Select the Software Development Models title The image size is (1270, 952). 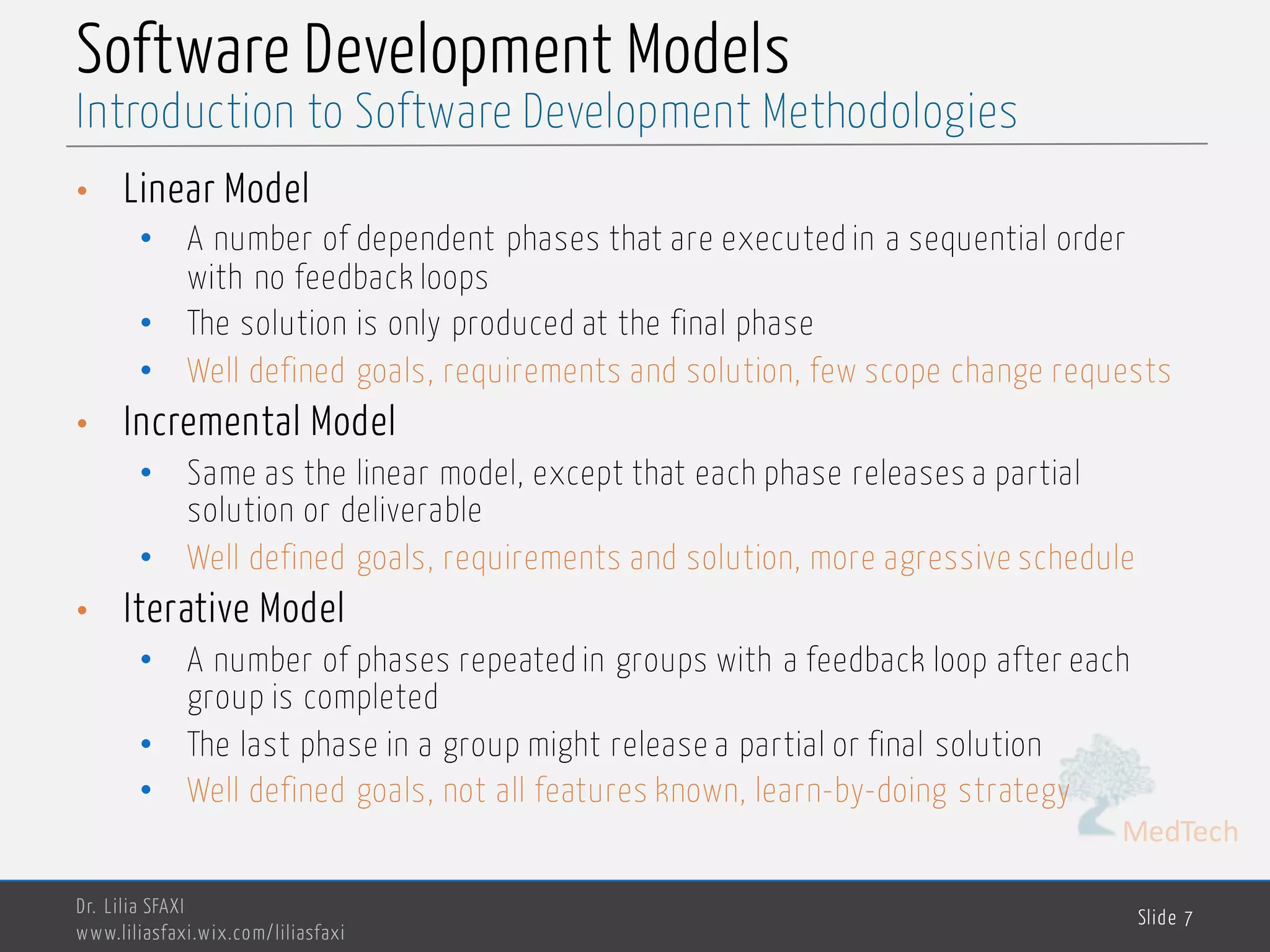pyautogui.click(x=432, y=50)
